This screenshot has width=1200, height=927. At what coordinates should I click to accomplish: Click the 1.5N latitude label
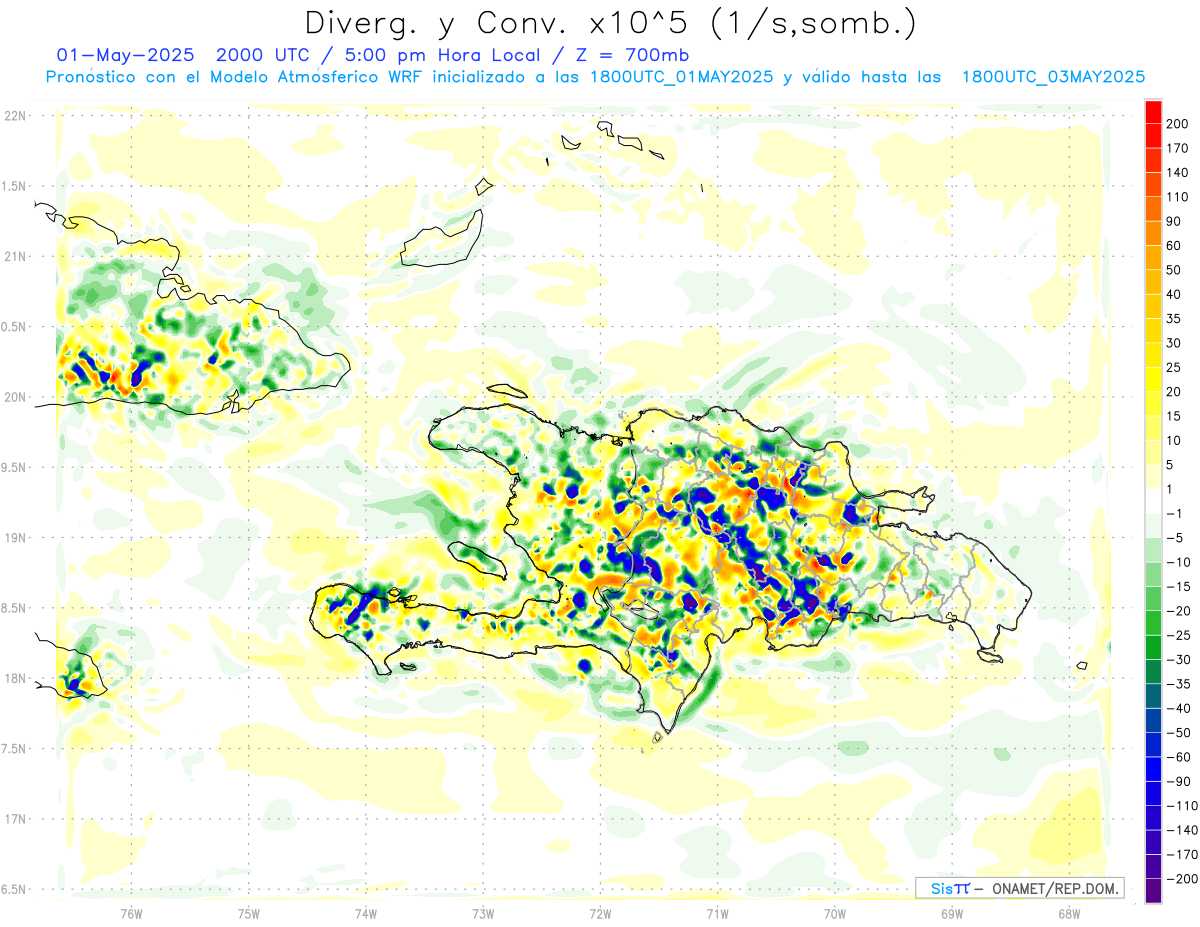pos(14,186)
